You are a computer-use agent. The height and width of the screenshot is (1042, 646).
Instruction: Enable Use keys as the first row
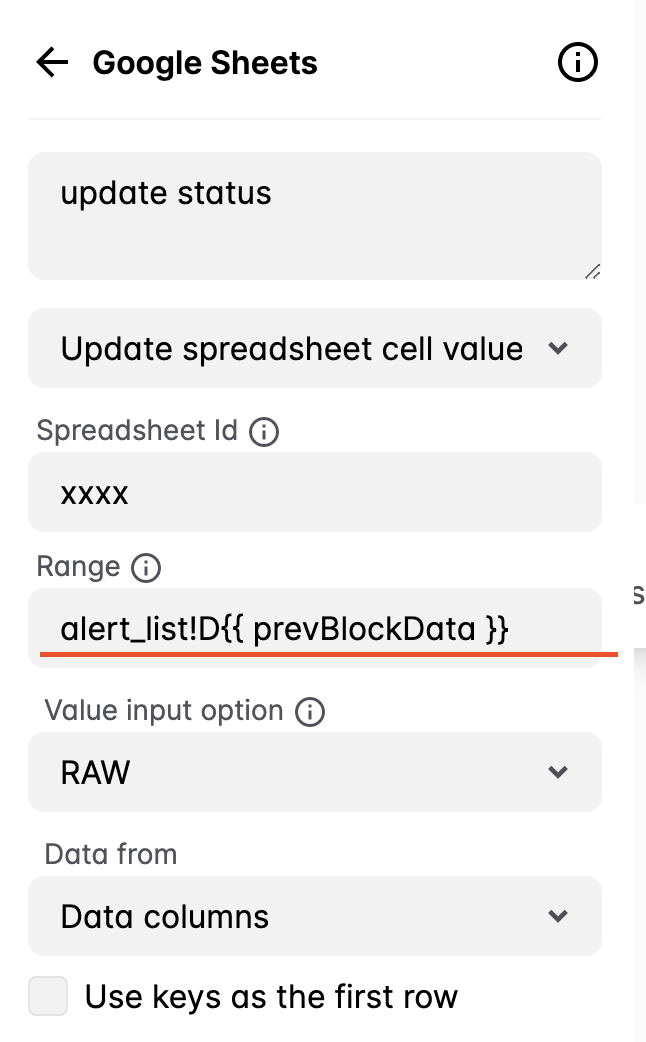(48, 996)
